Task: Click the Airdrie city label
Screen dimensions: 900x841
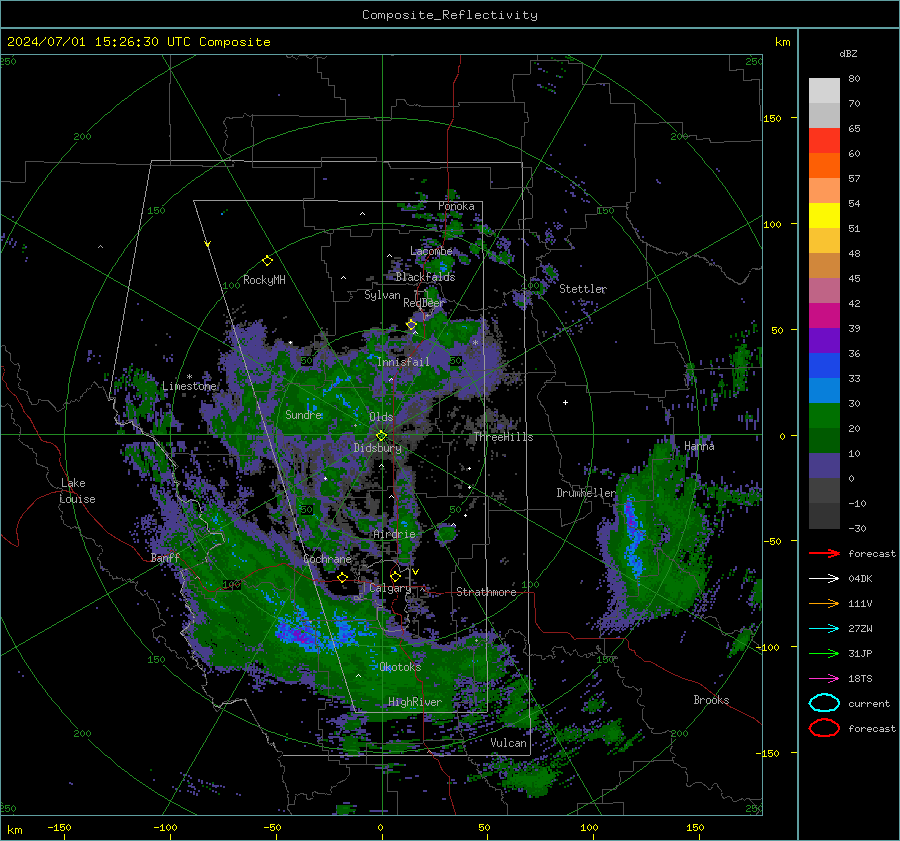Action: pyautogui.click(x=394, y=534)
